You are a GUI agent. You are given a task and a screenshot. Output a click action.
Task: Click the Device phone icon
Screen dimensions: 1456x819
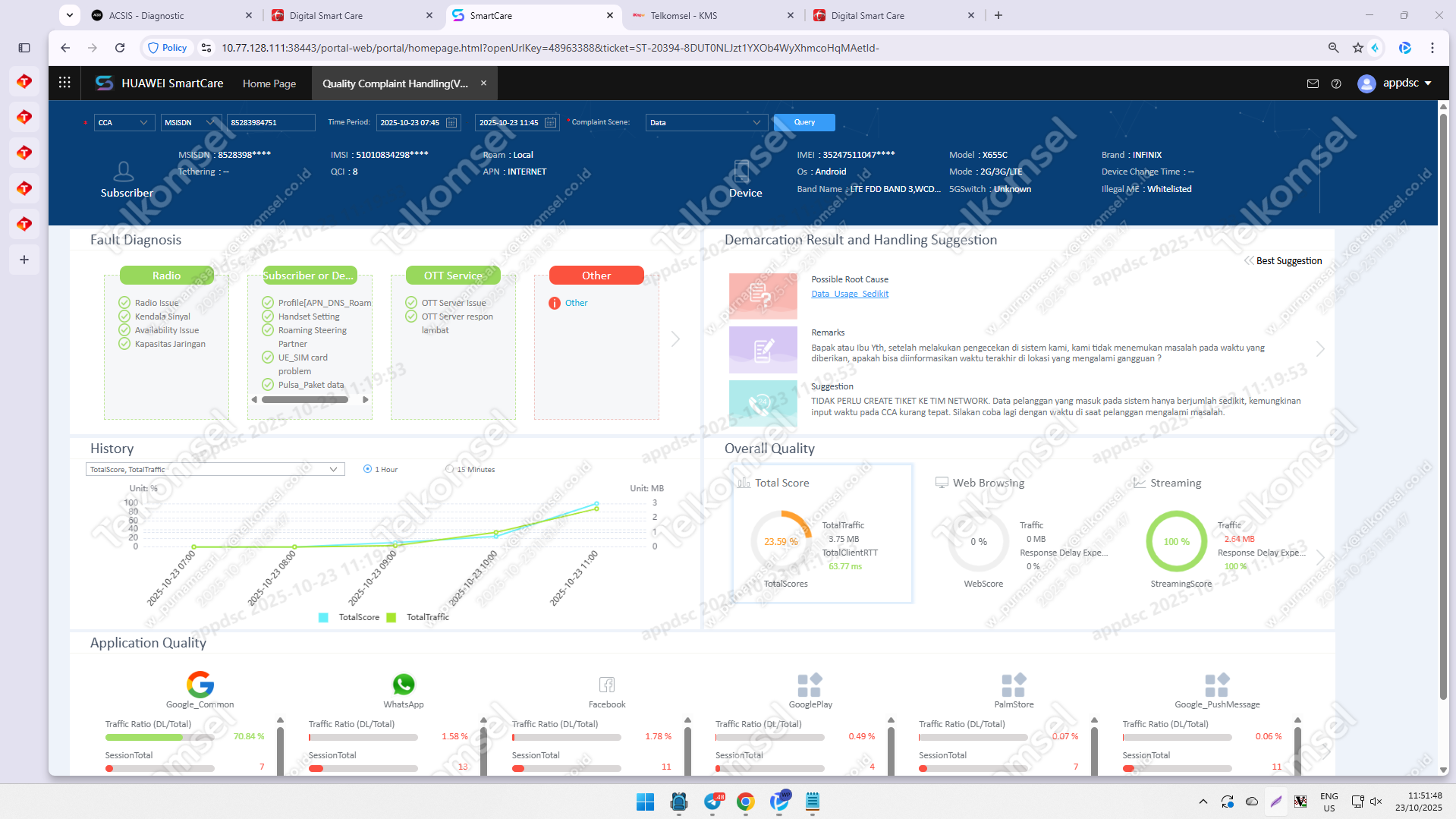[x=742, y=172]
